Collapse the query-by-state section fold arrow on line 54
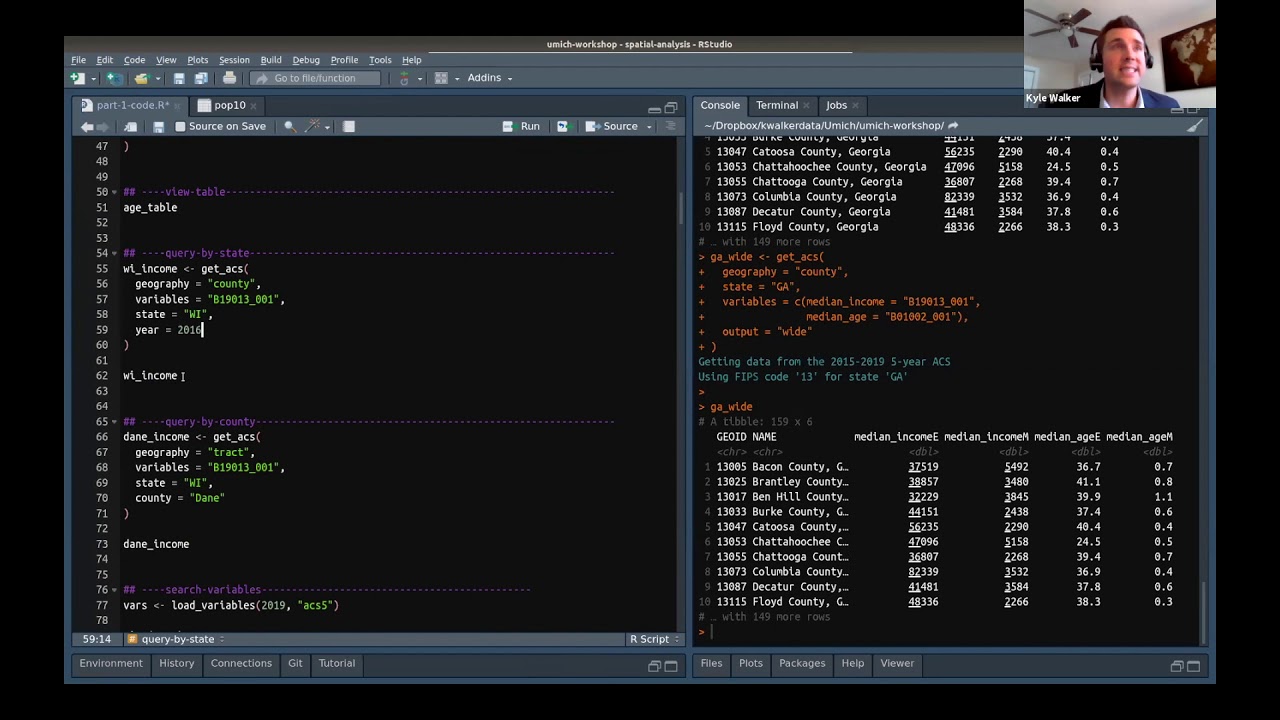This screenshot has height=720, width=1280. click(115, 253)
